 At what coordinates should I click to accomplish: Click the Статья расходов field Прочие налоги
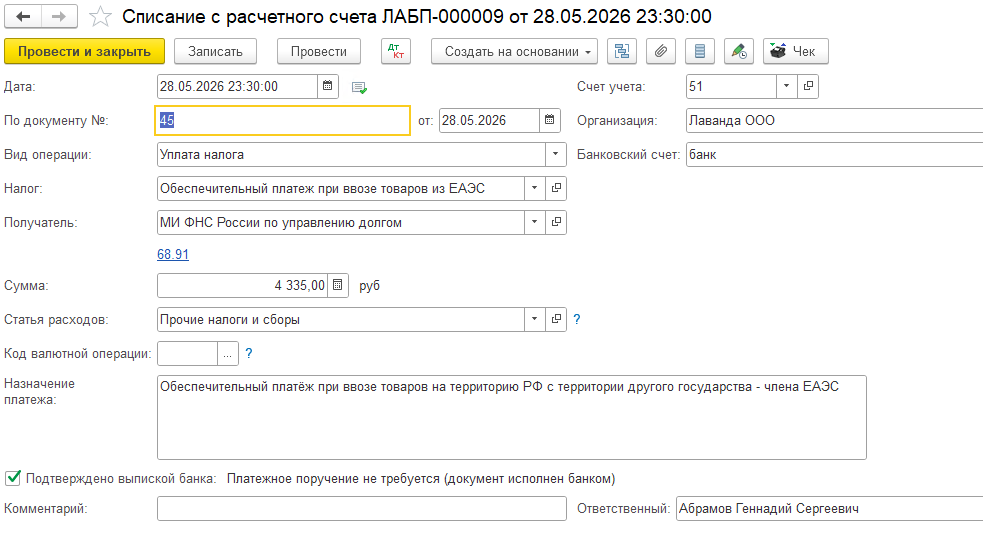[340, 319]
